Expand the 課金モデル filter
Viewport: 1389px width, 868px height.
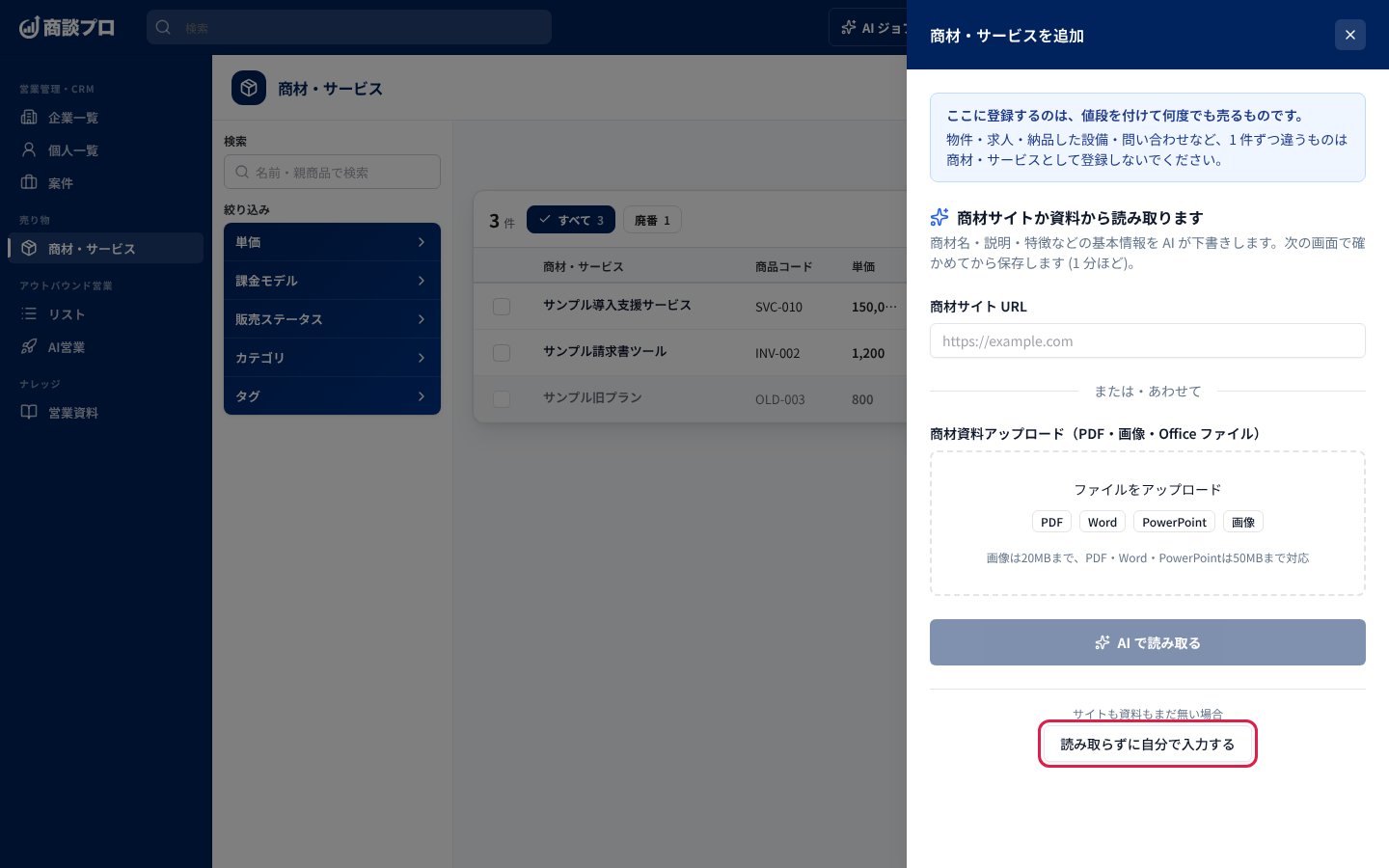(332, 281)
